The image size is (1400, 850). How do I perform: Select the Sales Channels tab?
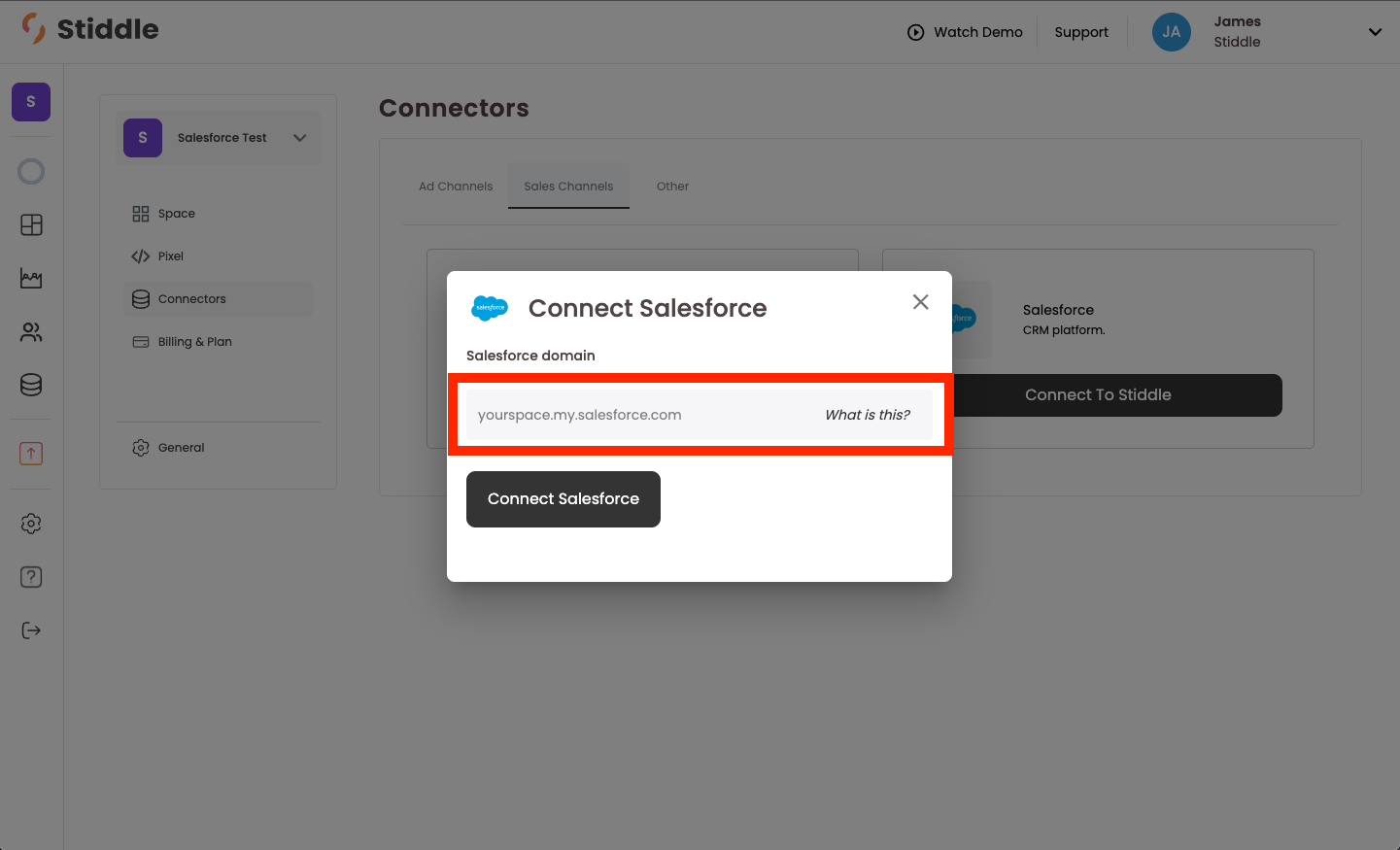click(x=568, y=187)
